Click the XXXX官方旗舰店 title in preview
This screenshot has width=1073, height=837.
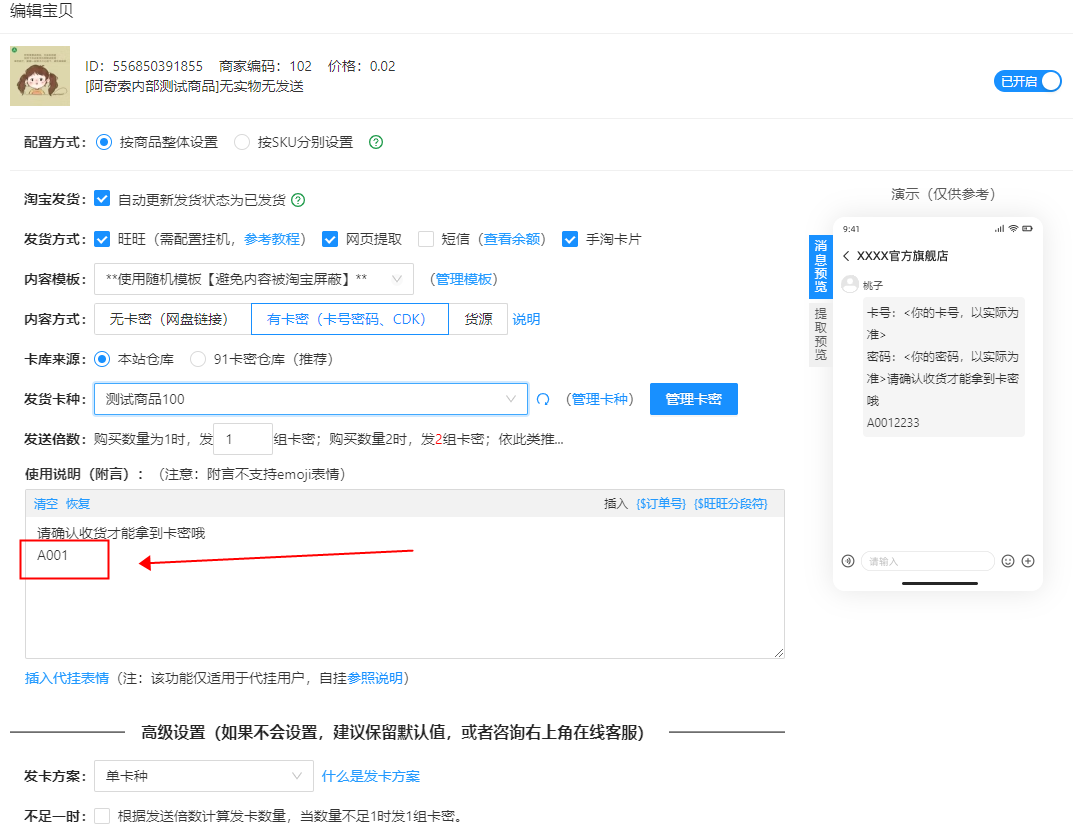point(903,256)
